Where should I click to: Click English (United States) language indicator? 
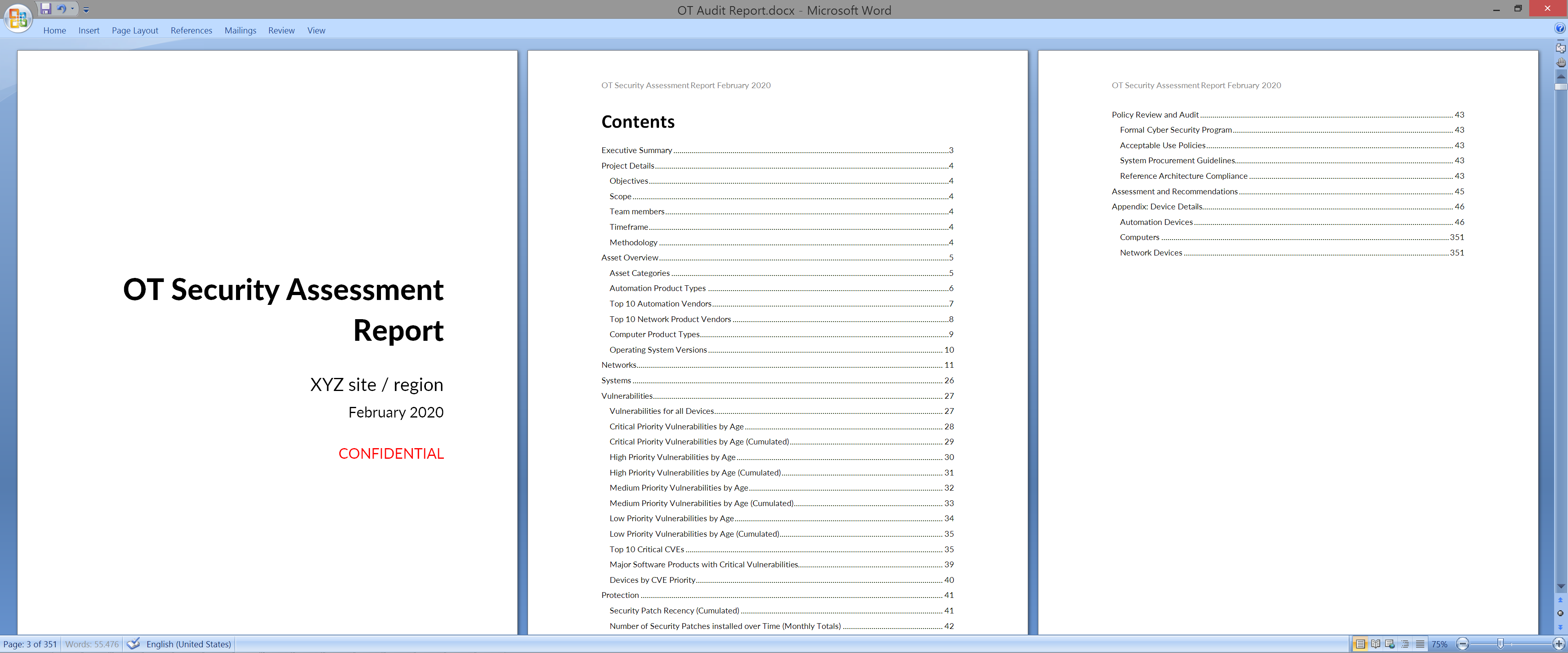[189, 644]
